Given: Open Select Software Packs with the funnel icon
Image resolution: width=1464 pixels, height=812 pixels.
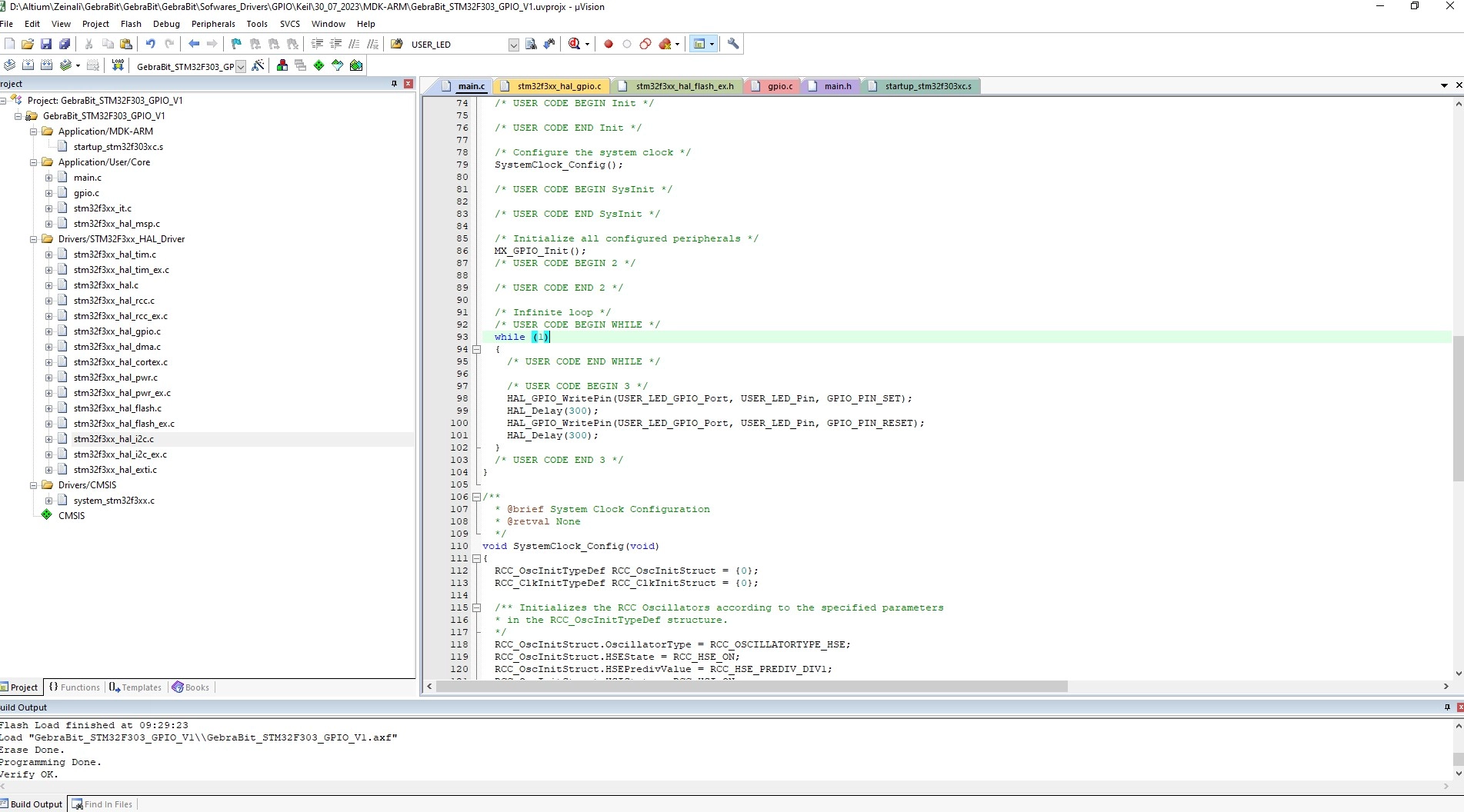Looking at the screenshot, I should pyautogui.click(x=338, y=65).
